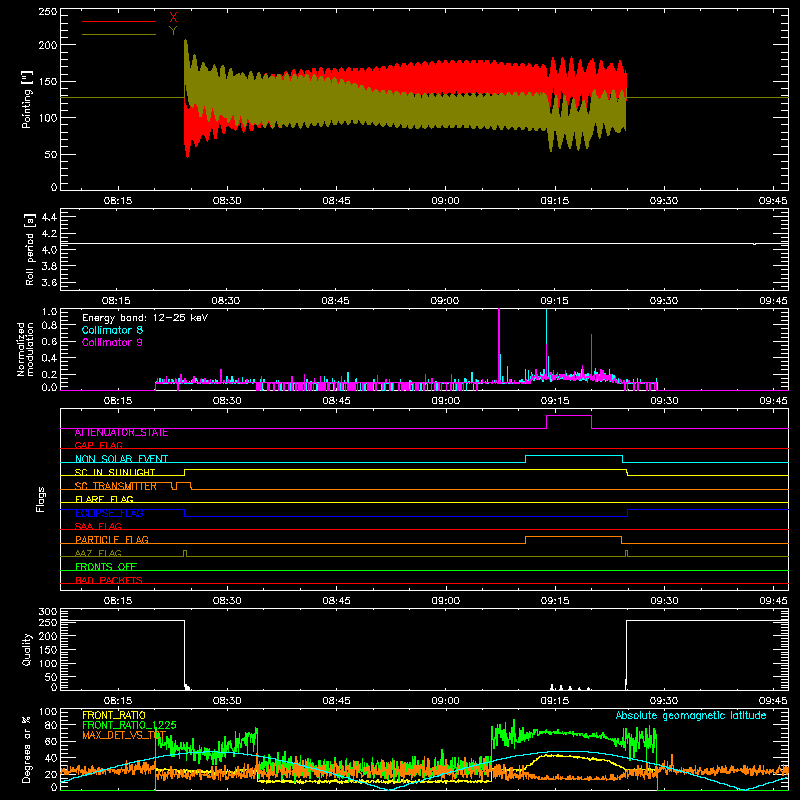Click 'Absolute geomagnetic latitude' legend text

pyautogui.click(x=691, y=716)
